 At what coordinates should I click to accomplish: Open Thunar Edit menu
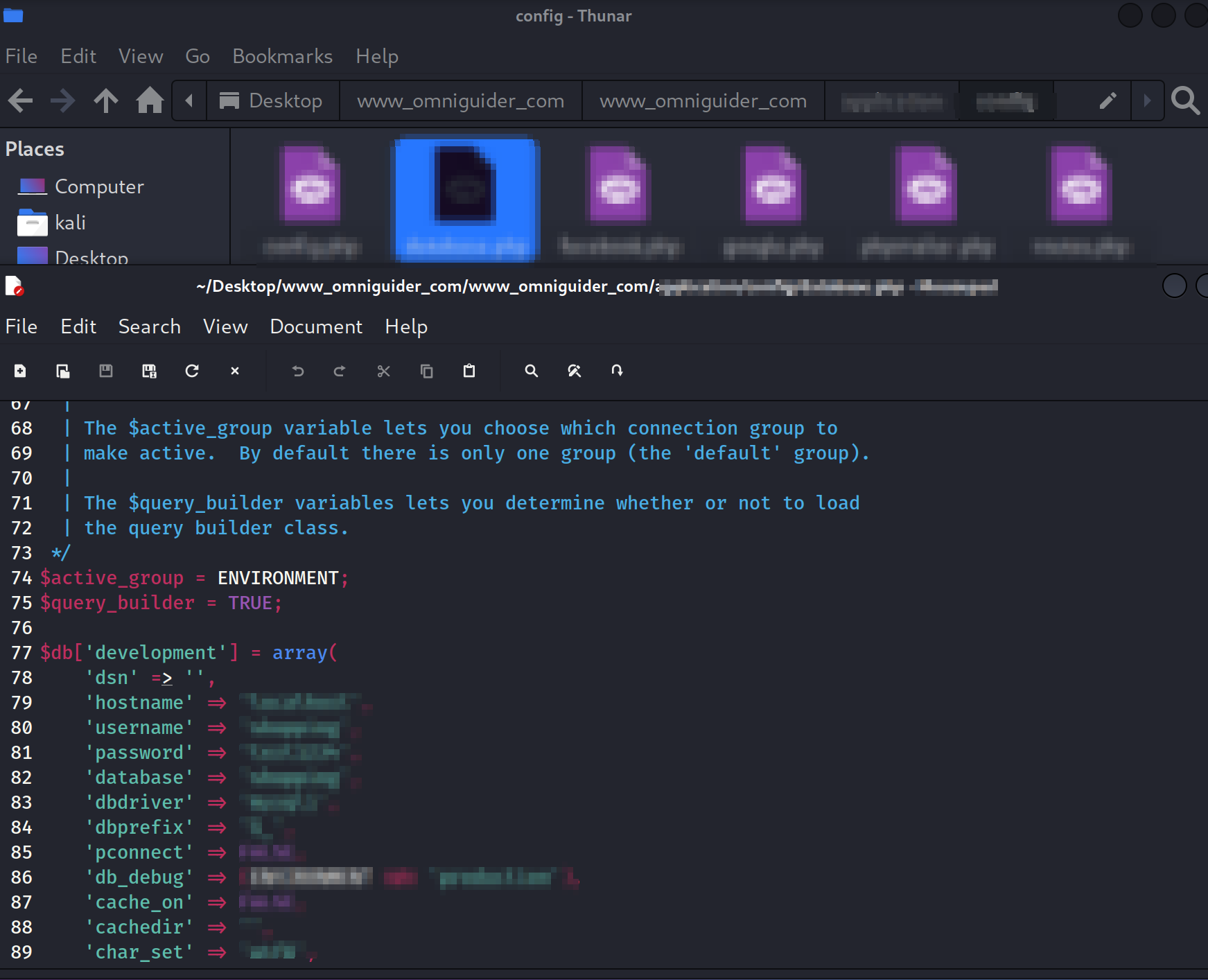click(x=78, y=56)
